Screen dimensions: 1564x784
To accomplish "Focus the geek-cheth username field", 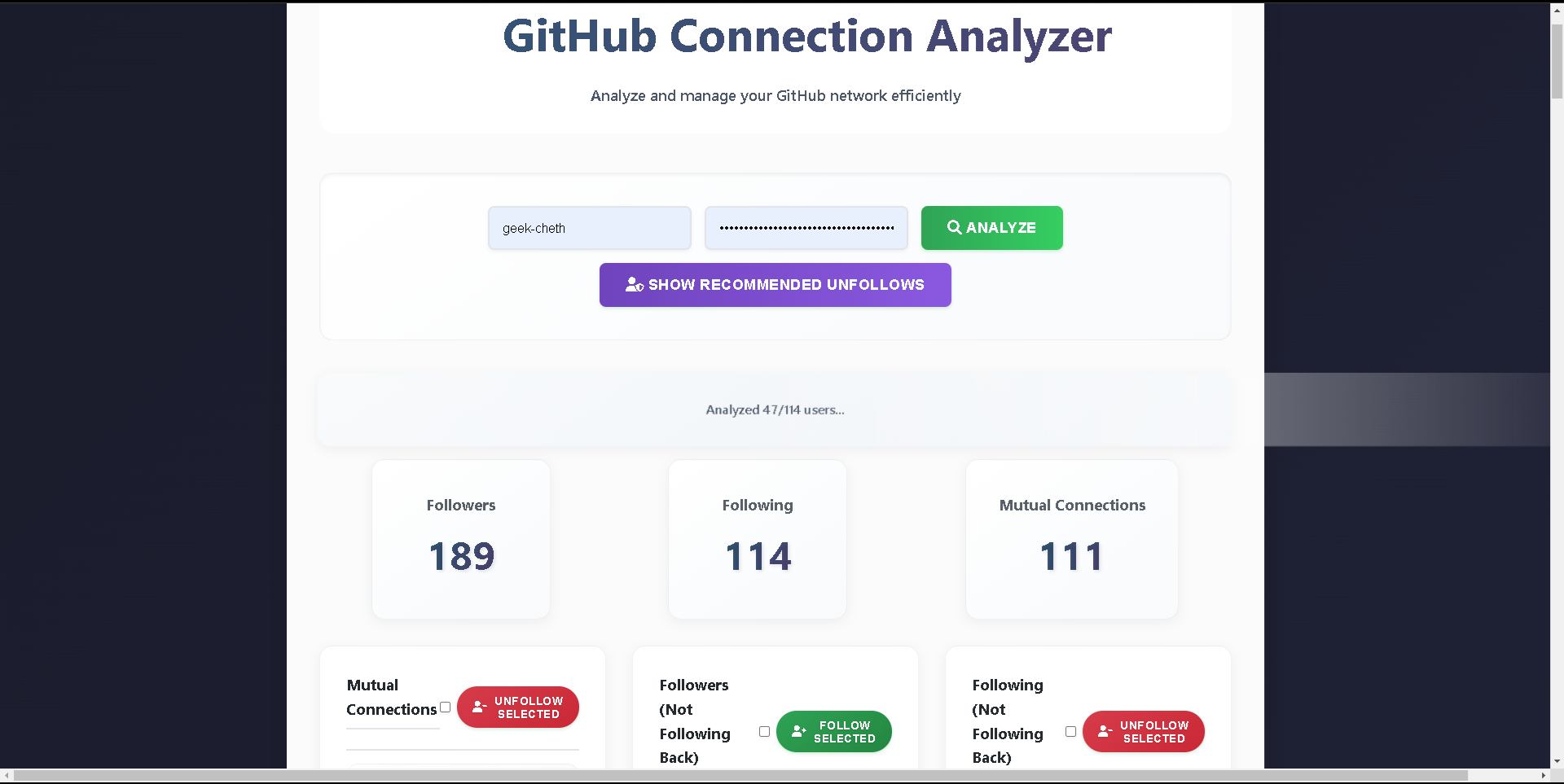I will [x=590, y=228].
